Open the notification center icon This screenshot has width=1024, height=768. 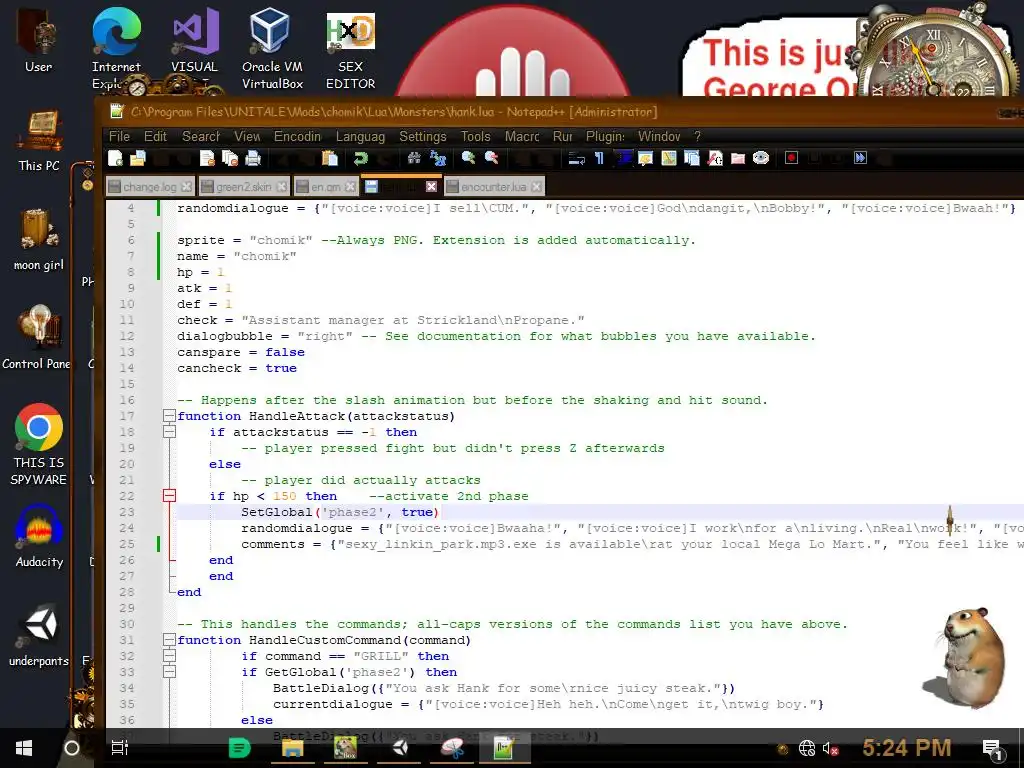pyautogui.click(x=992, y=750)
